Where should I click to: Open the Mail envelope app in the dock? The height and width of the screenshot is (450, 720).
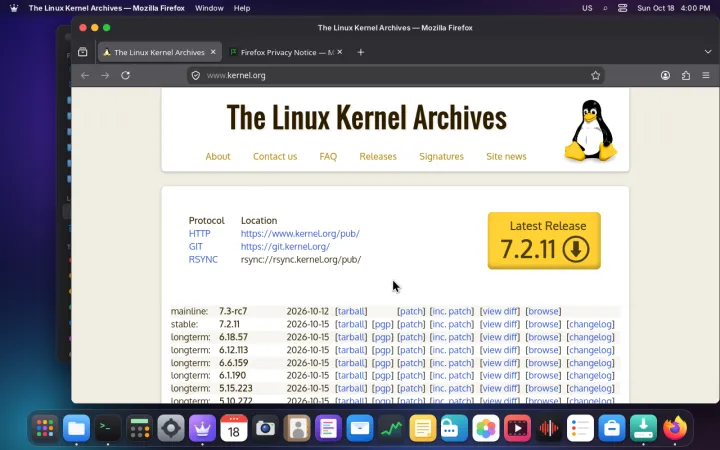point(360,428)
